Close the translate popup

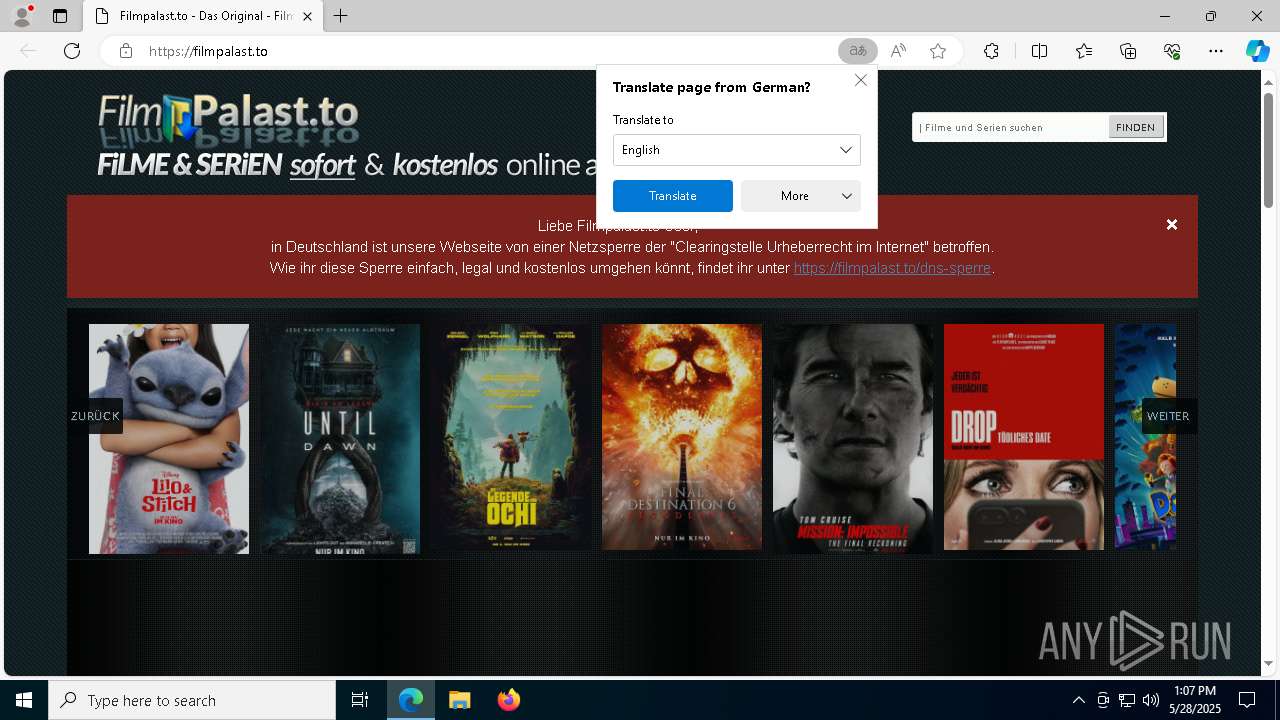(860, 80)
